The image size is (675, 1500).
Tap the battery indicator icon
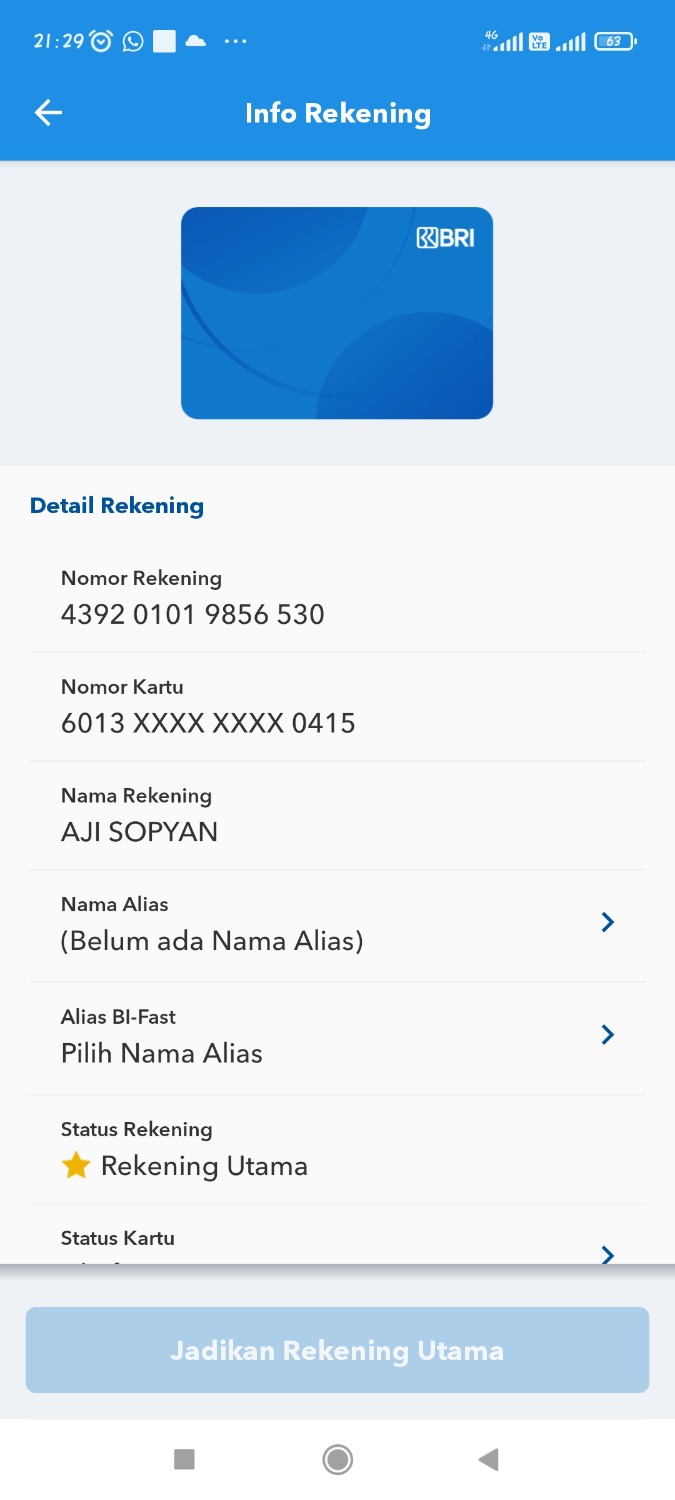click(614, 41)
